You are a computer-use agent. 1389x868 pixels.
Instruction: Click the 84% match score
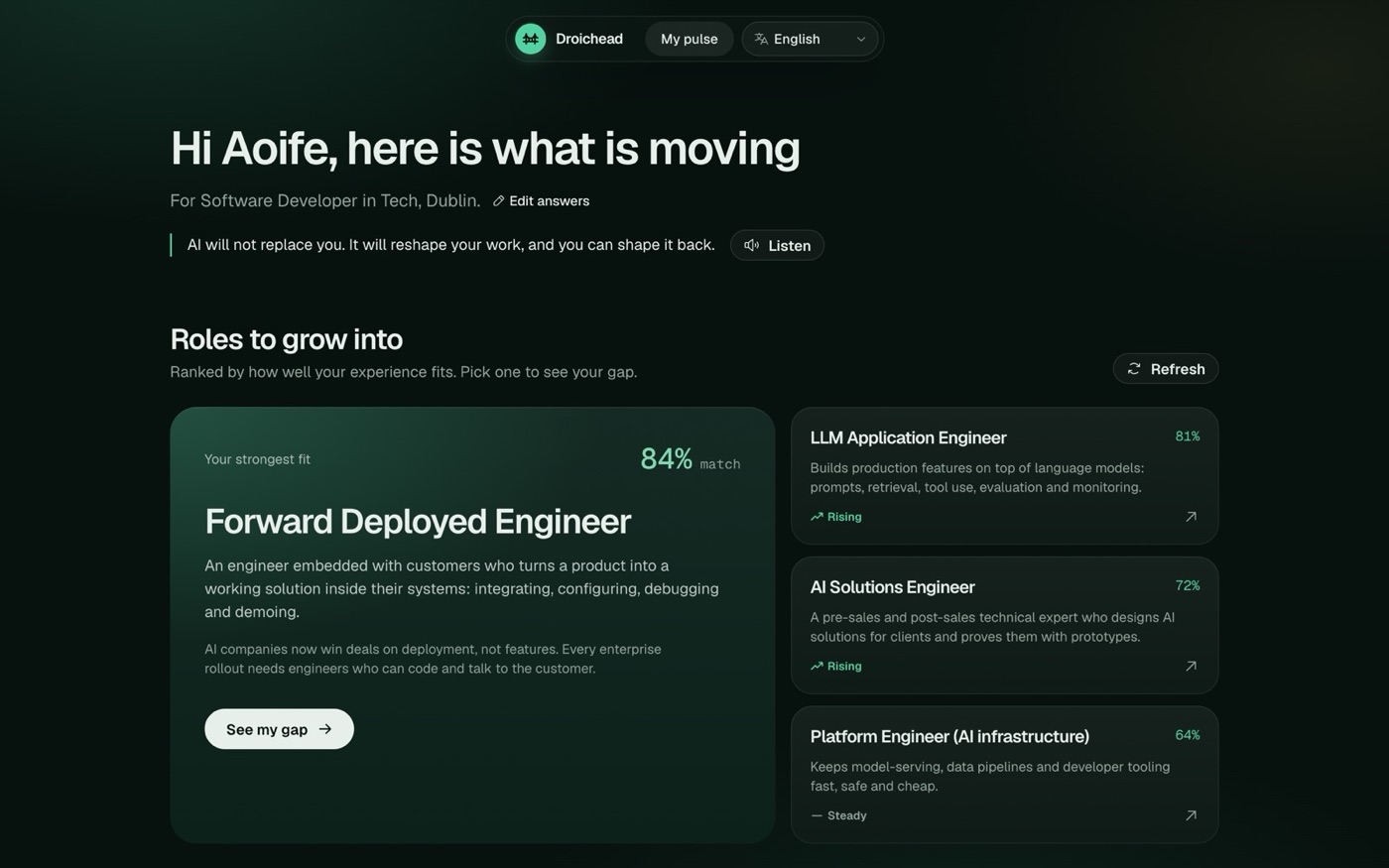pyautogui.click(x=690, y=459)
